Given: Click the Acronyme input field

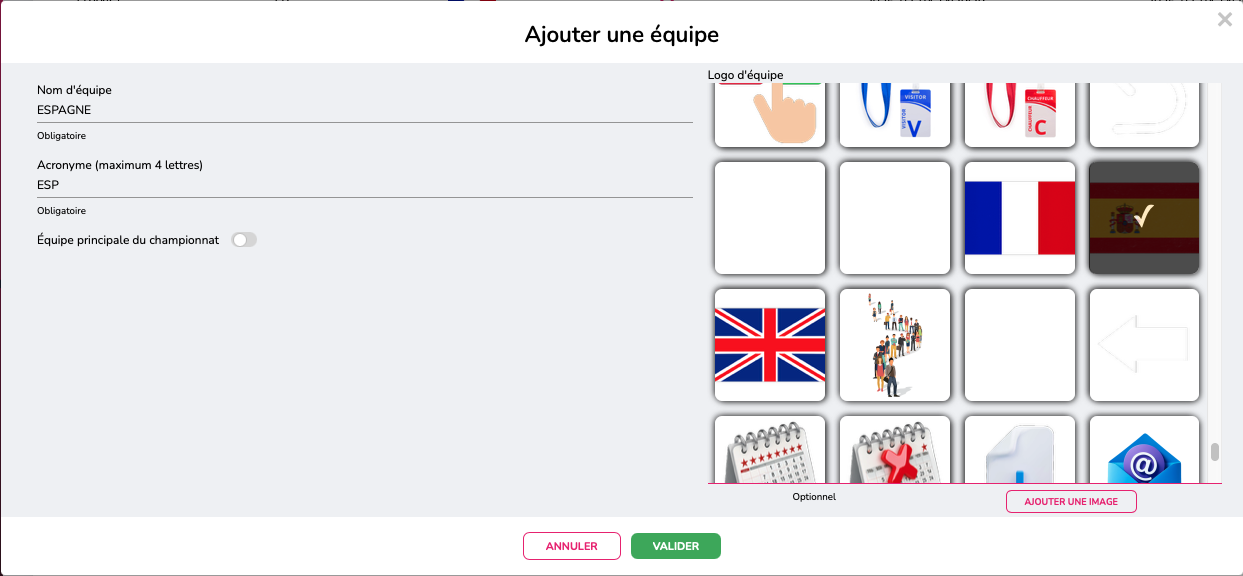Looking at the screenshot, I should (365, 185).
